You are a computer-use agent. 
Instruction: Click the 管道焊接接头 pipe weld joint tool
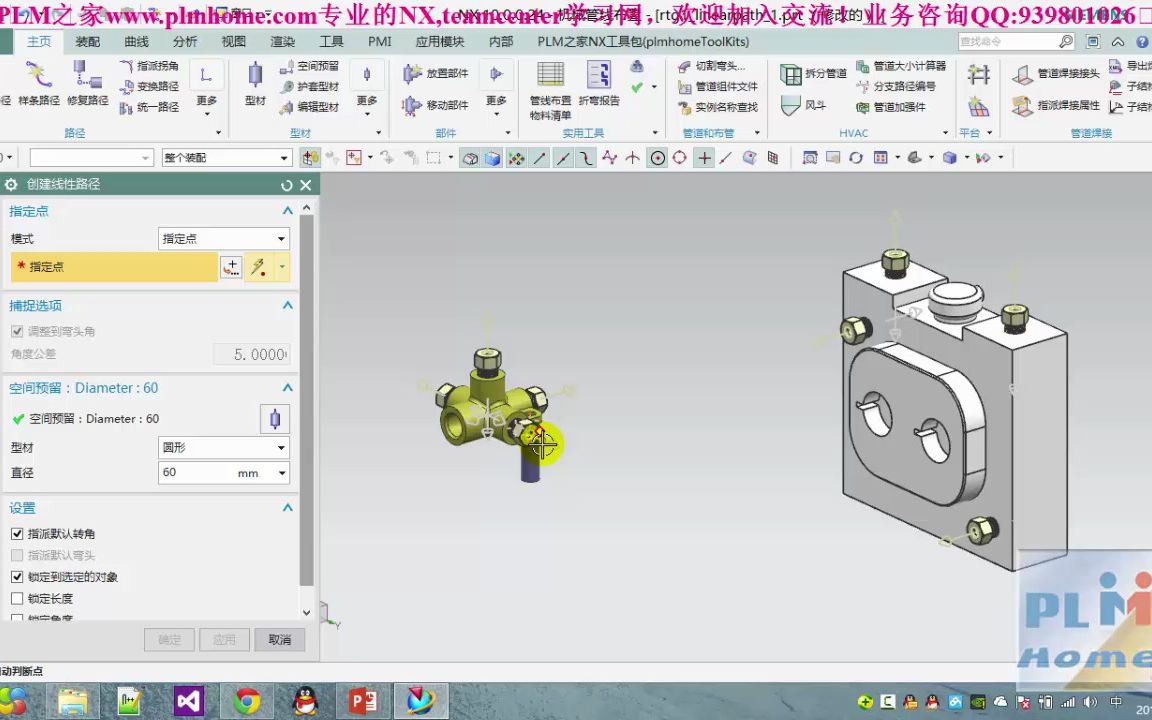[x=1056, y=73]
